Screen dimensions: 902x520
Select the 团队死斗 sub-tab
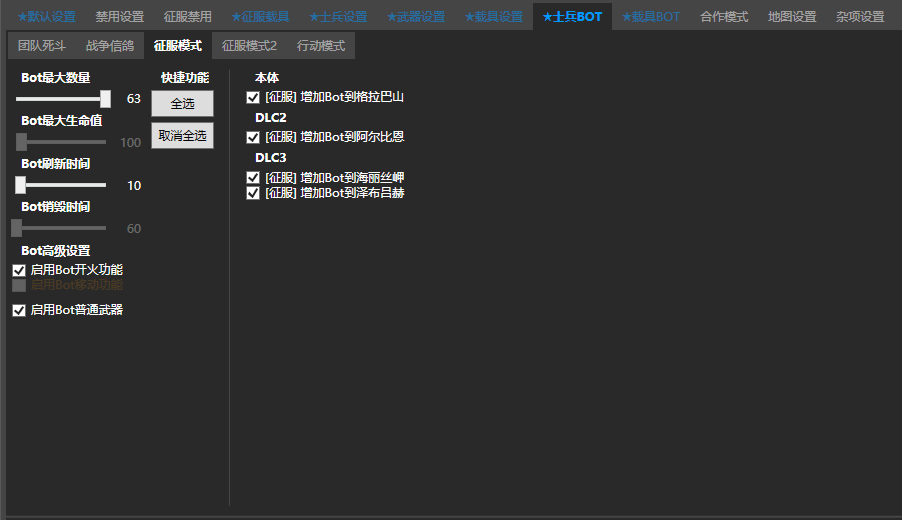pyautogui.click(x=42, y=46)
